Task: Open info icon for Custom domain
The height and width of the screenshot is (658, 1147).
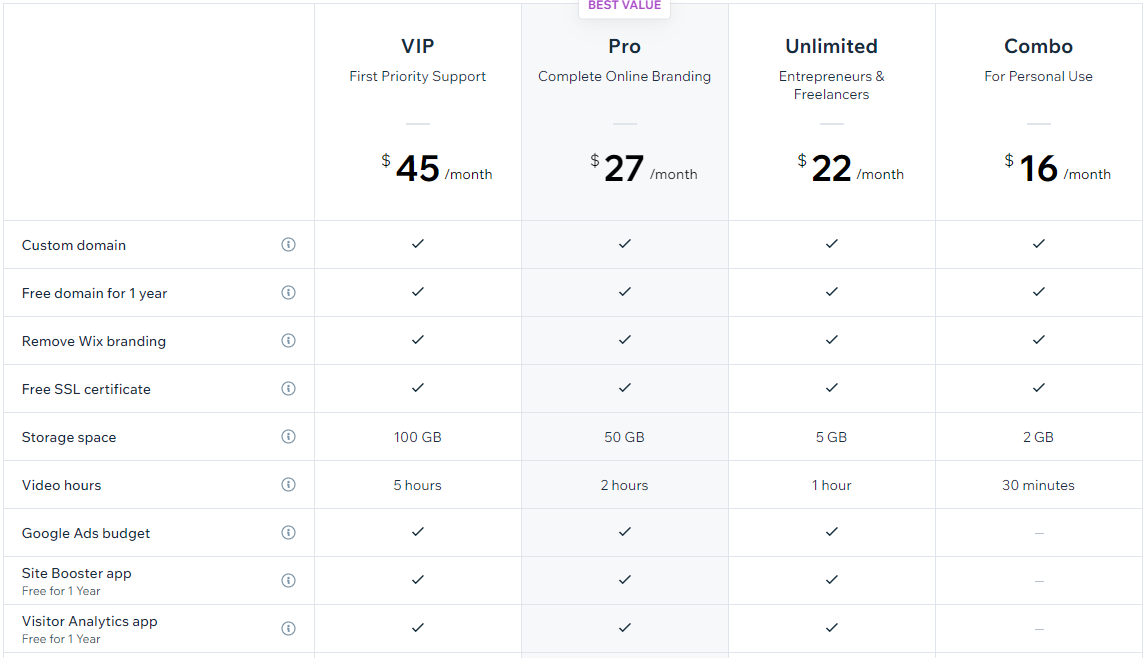Action: [x=288, y=244]
